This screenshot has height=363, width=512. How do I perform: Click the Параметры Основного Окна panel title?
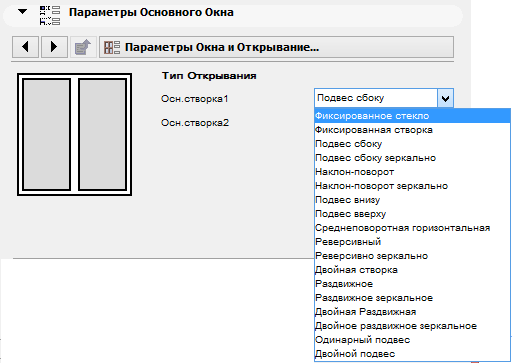click(x=151, y=12)
